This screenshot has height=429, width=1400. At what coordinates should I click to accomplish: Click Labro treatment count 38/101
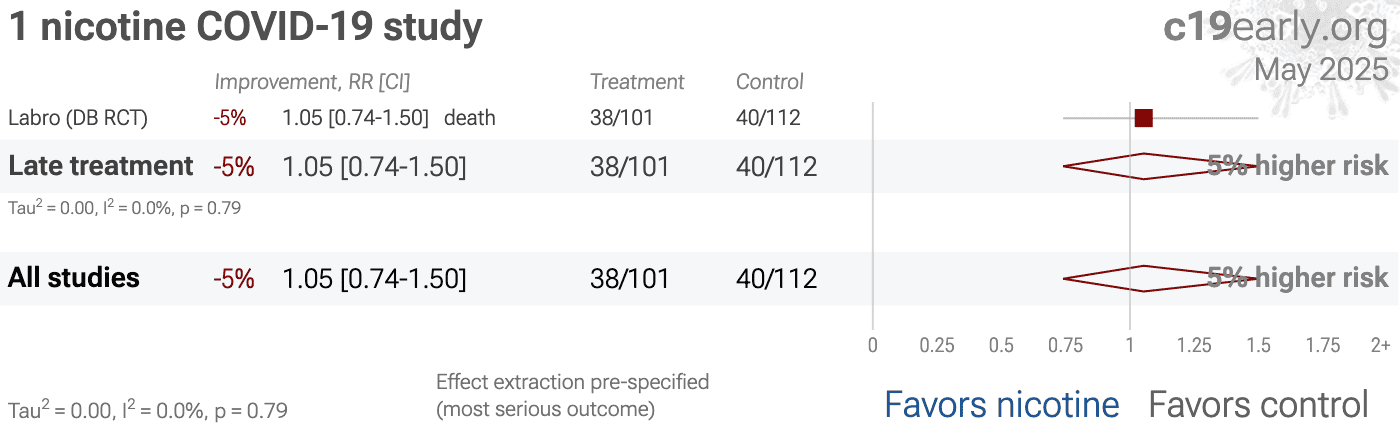[x=622, y=118]
